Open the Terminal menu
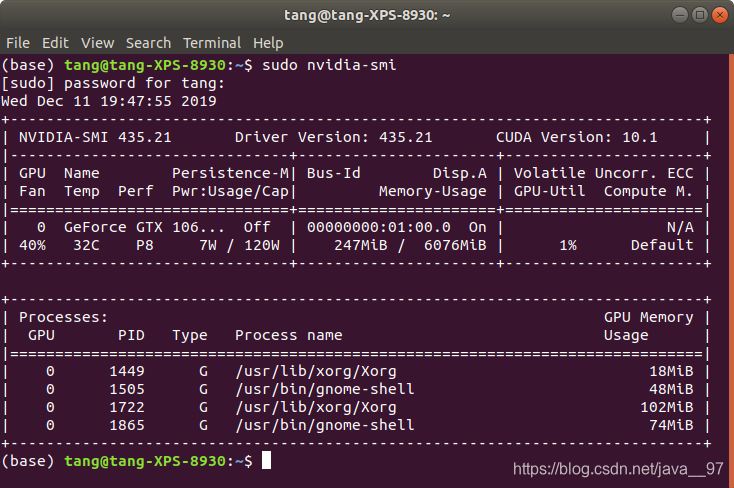 click(x=212, y=43)
